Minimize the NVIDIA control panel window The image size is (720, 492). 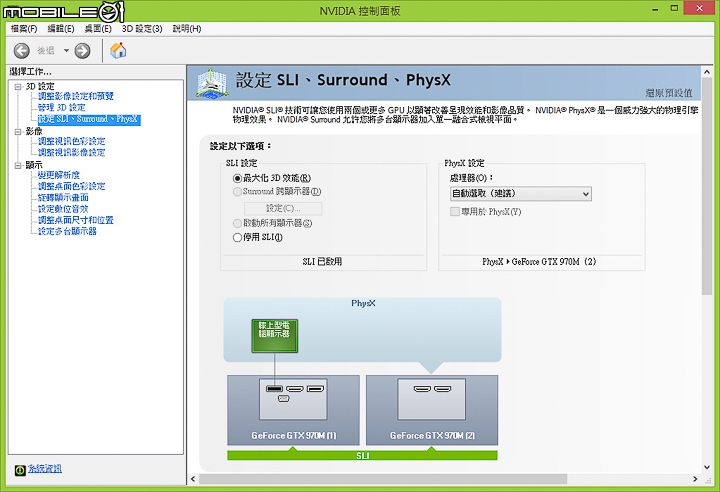click(x=655, y=9)
